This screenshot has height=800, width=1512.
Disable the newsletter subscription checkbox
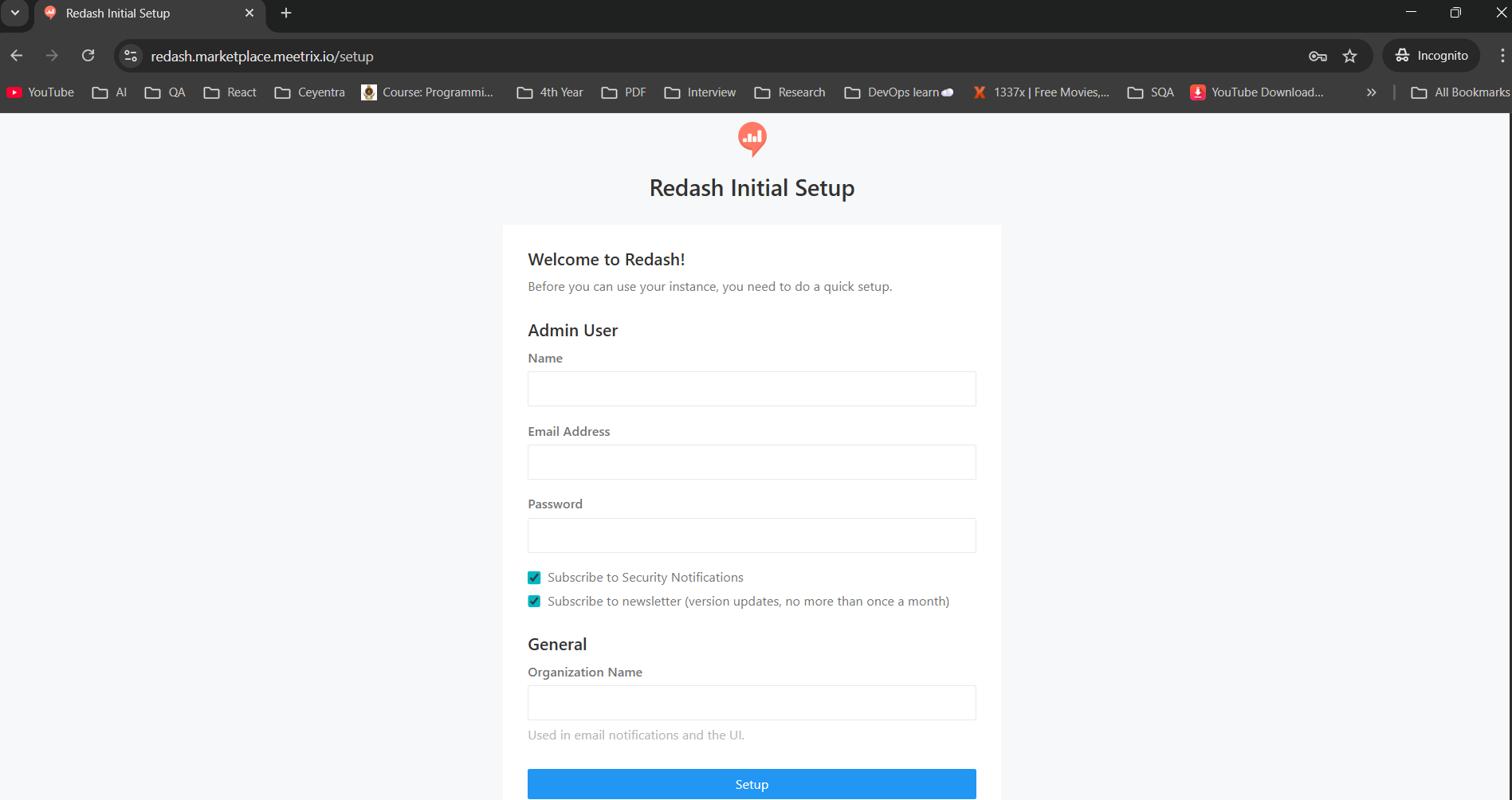(533, 601)
